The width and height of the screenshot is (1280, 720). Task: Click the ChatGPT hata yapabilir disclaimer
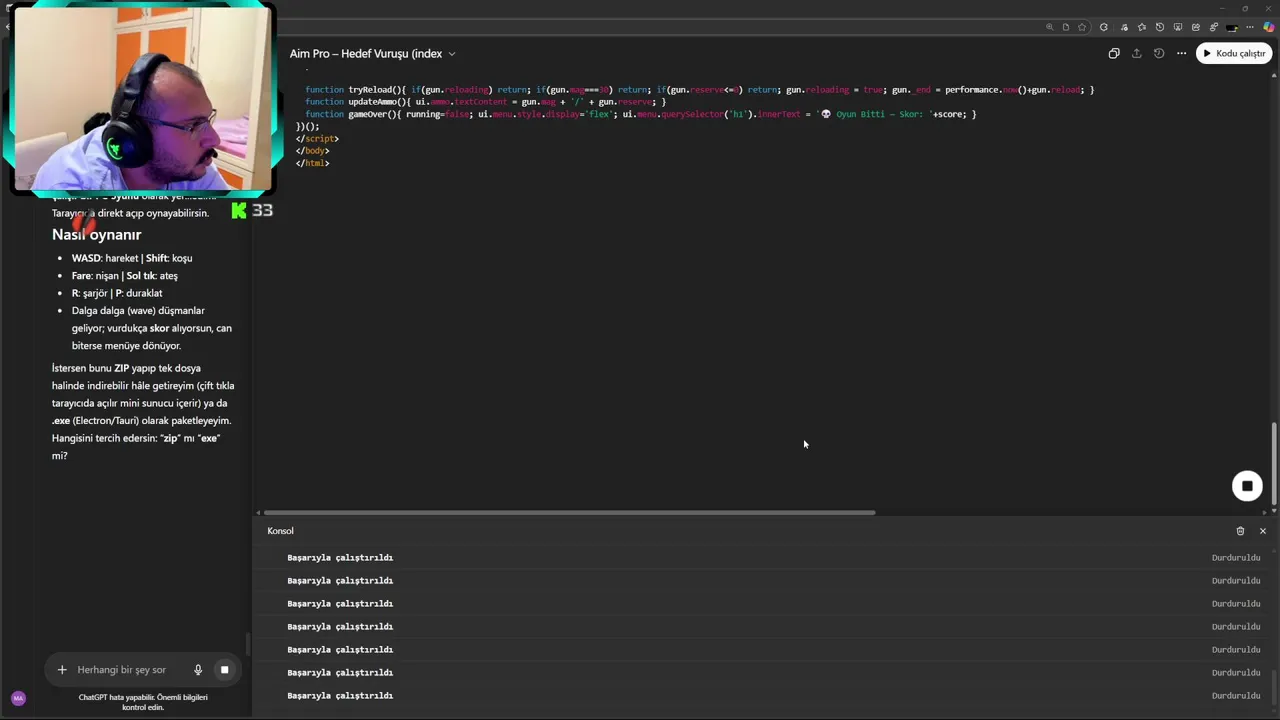[143, 702]
